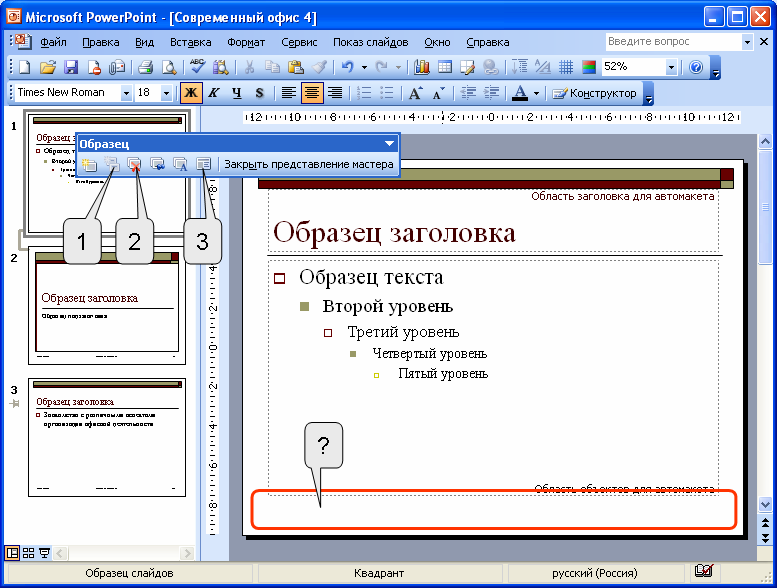This screenshot has width=777, height=588.
Task: Expand the undo history dropdown arrow
Action: [364, 67]
